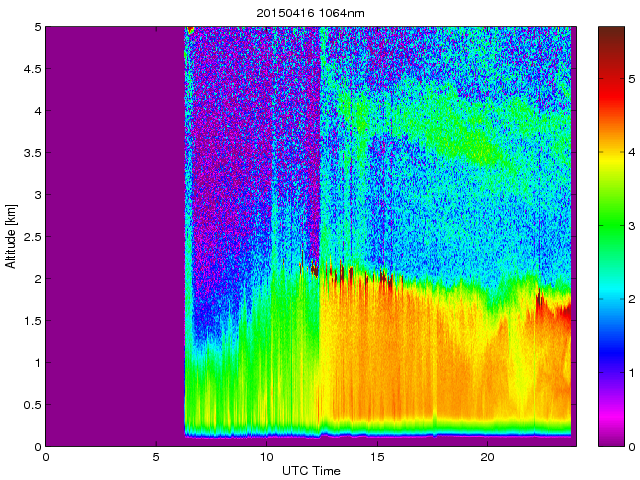640x480 pixels.
Task: Click the 'UTC Time' x-axis label
Action: coord(311,471)
